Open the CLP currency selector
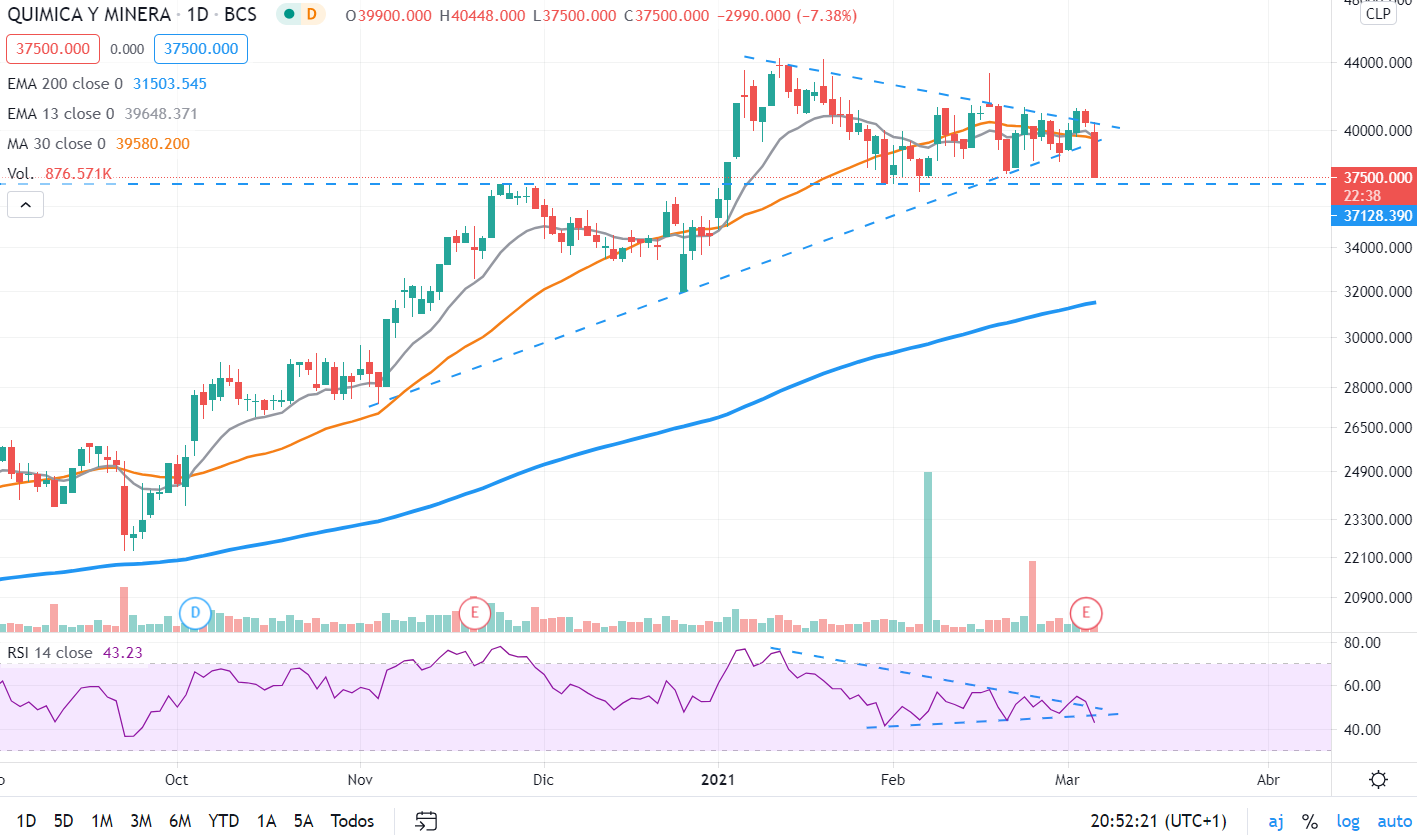The height and width of the screenshot is (840, 1417). pyautogui.click(x=1377, y=14)
